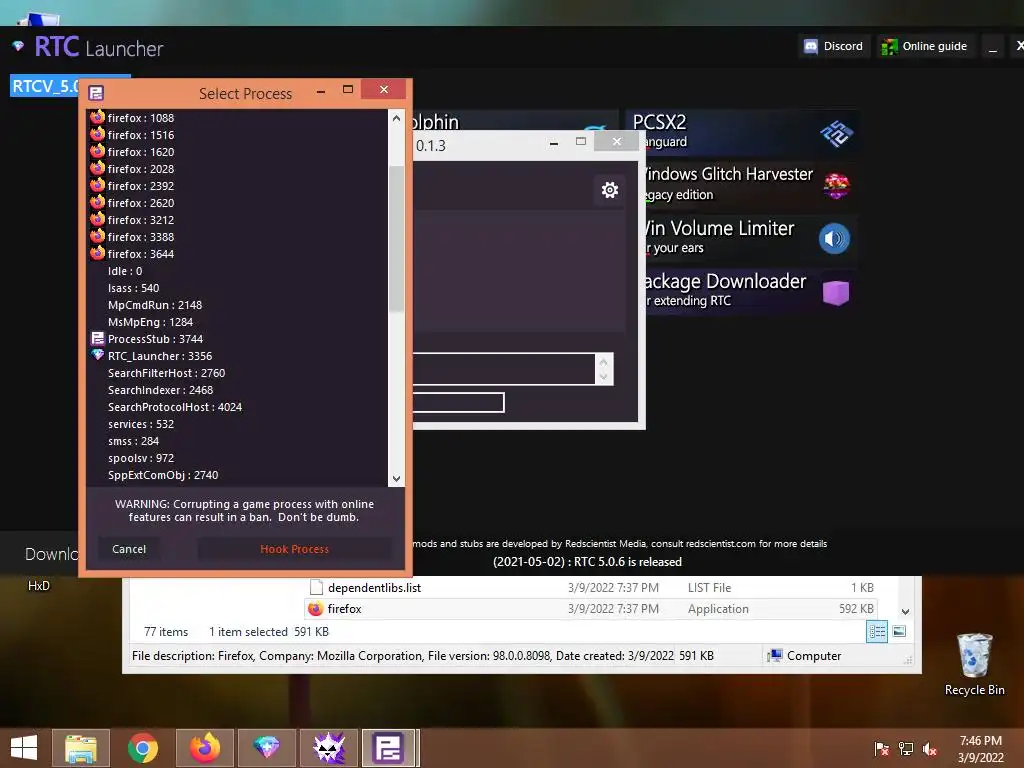Select ProcessStub : 3744 process entry
1024x768 pixels.
pos(238,339)
